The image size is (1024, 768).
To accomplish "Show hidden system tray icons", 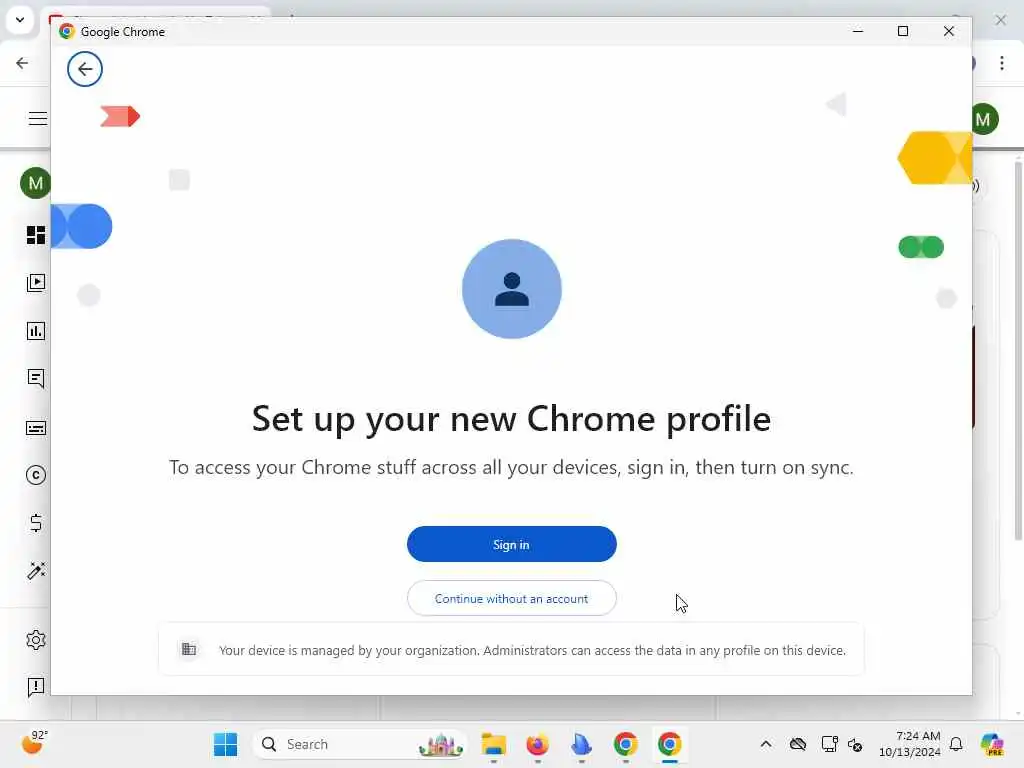I will pos(766,744).
